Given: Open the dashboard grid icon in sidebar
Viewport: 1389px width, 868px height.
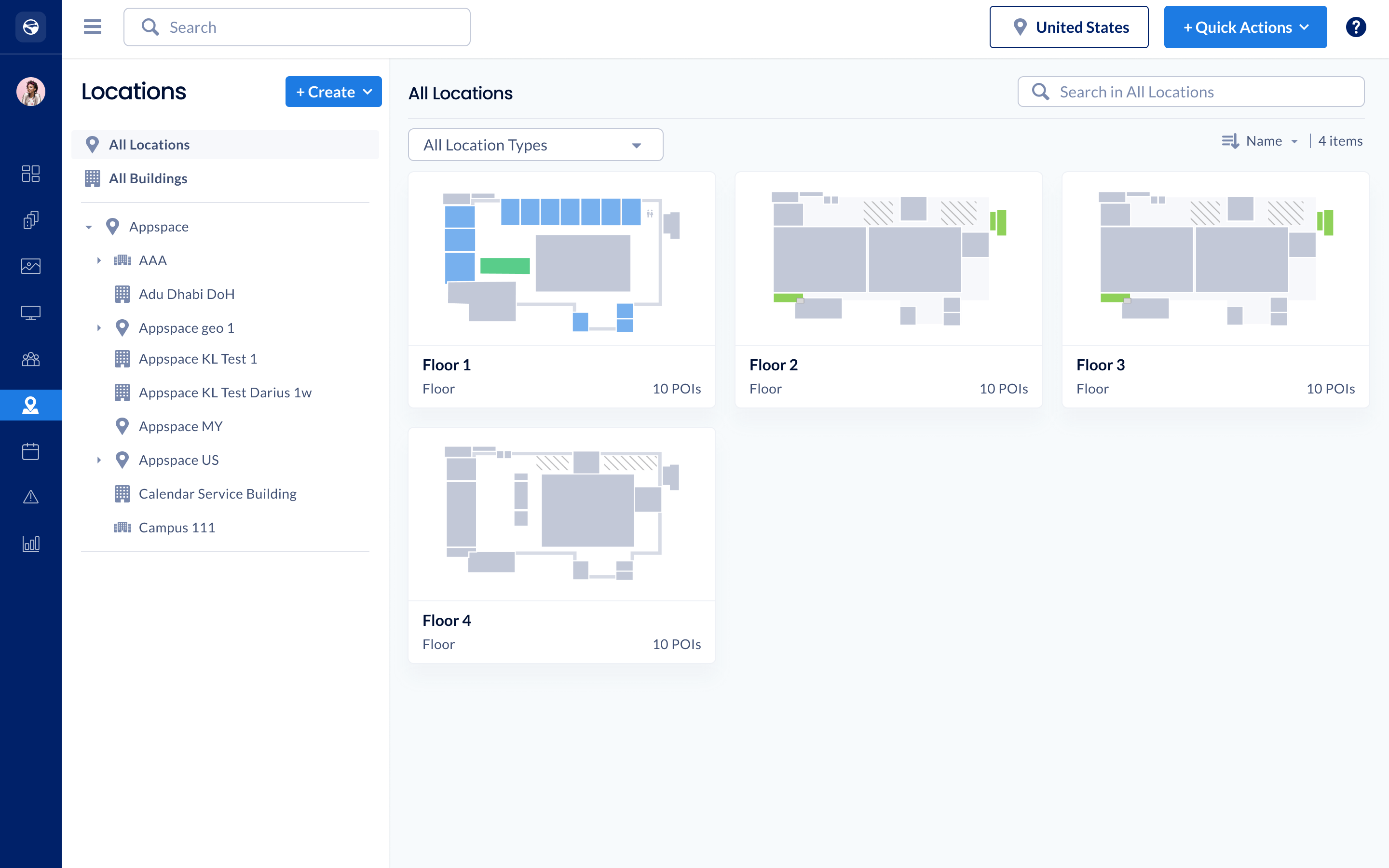Looking at the screenshot, I should [x=30, y=174].
